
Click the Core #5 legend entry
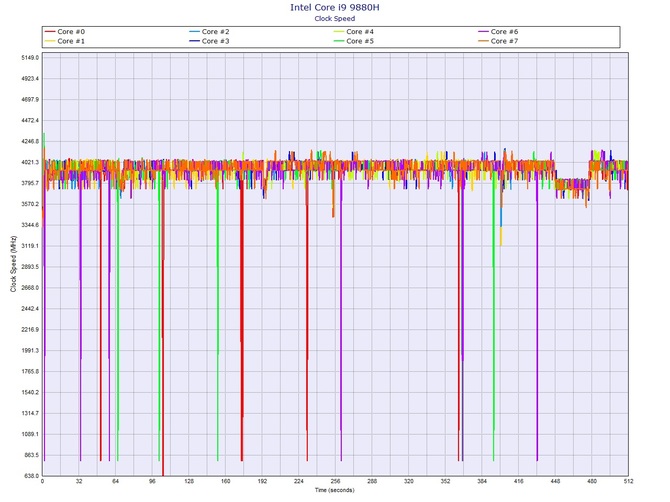pos(354,41)
